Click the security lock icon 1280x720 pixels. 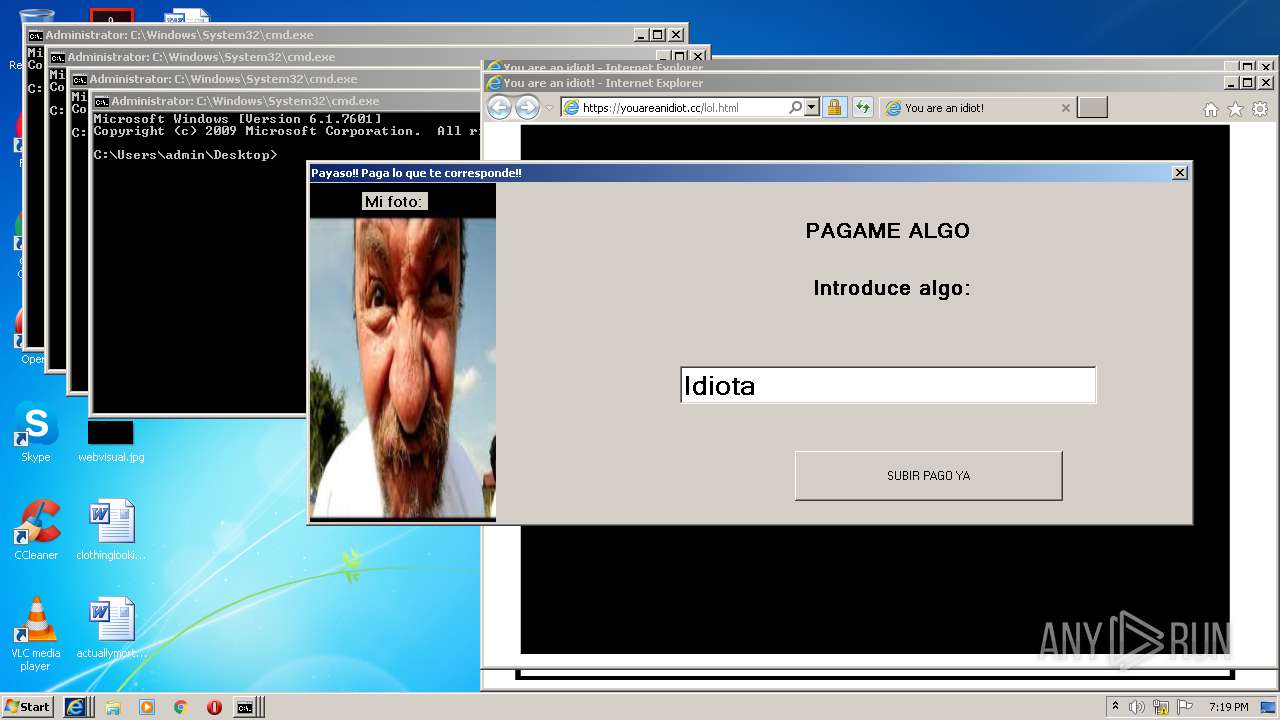[x=834, y=108]
